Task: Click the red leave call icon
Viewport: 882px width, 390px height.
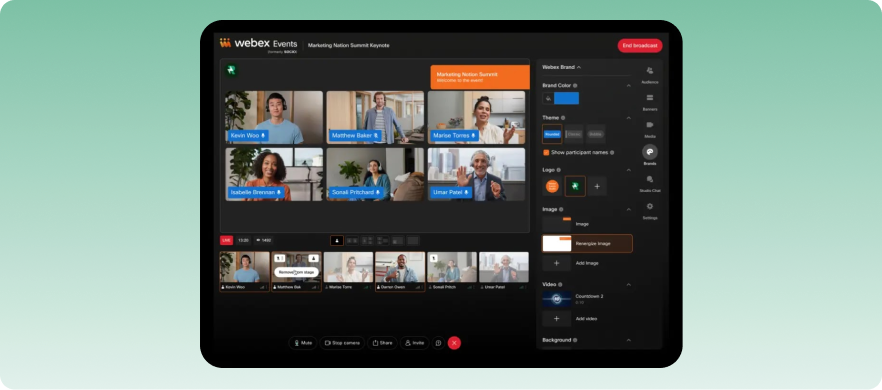Action: [454, 343]
